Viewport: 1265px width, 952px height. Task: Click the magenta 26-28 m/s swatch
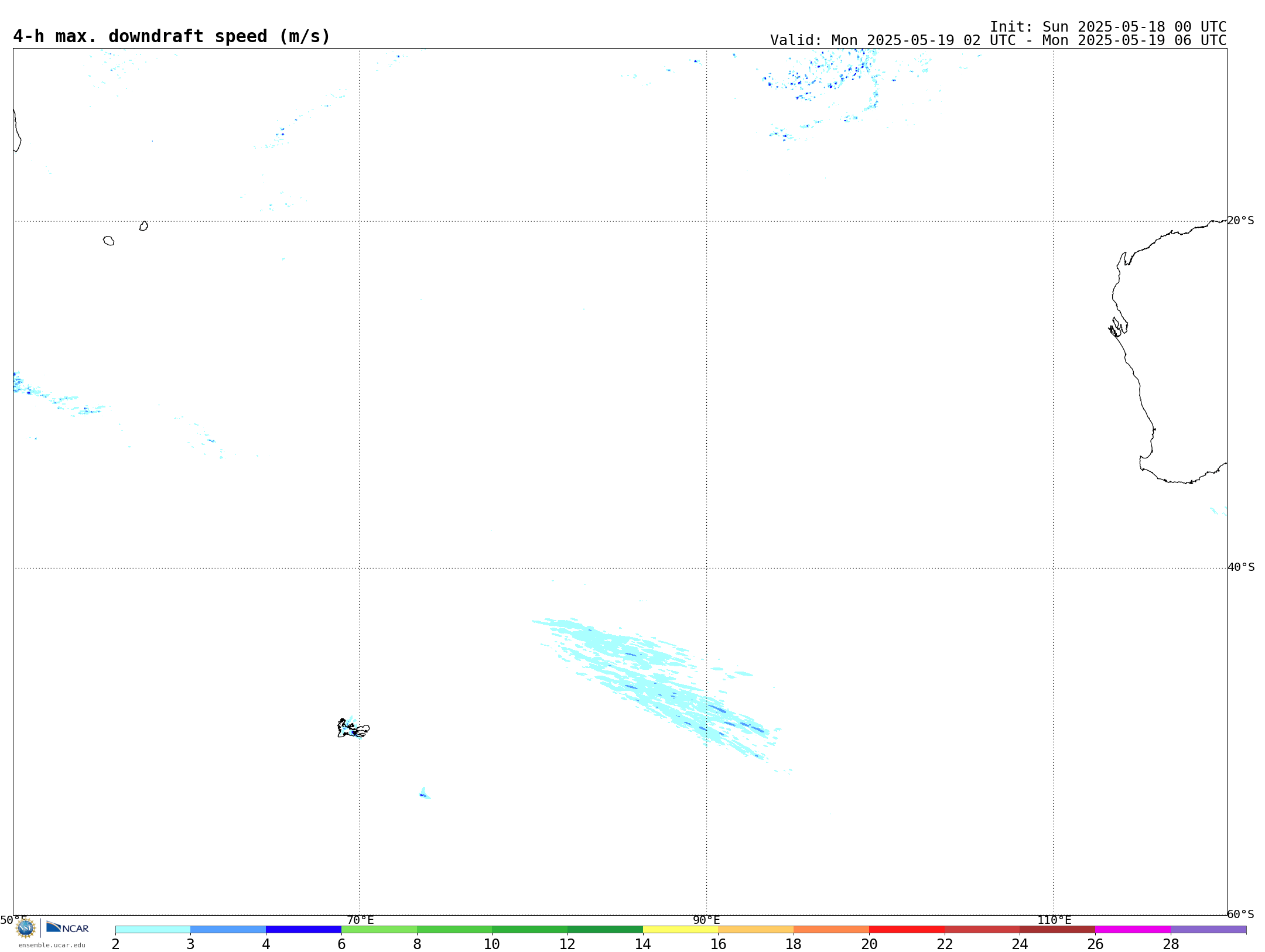[x=1133, y=930]
